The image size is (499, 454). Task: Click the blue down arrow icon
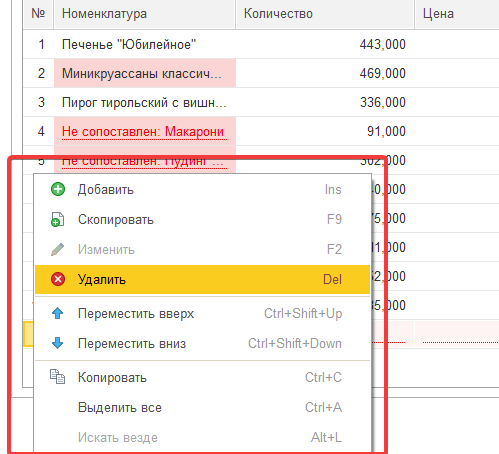58,343
